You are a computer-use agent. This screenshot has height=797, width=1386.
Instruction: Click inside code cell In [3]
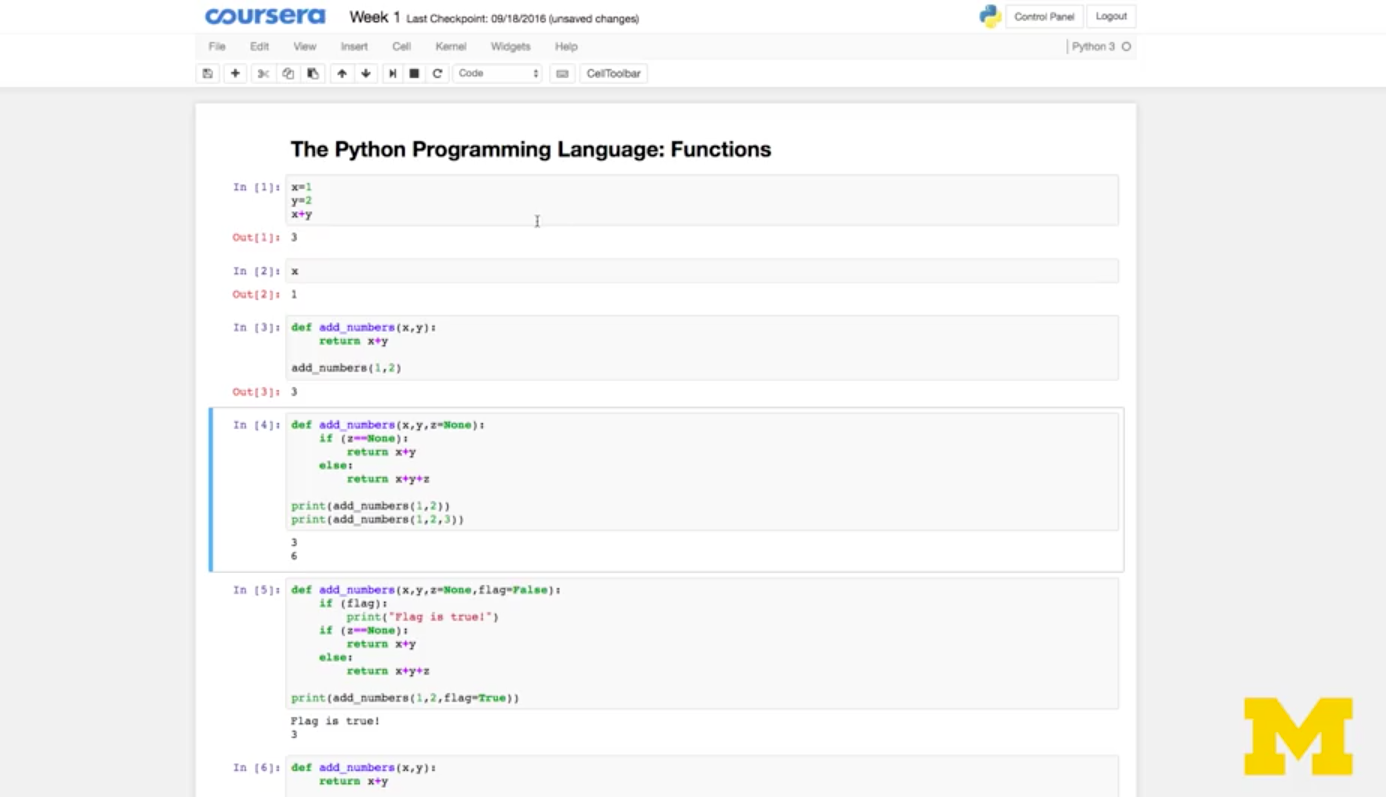pyautogui.click(x=702, y=348)
